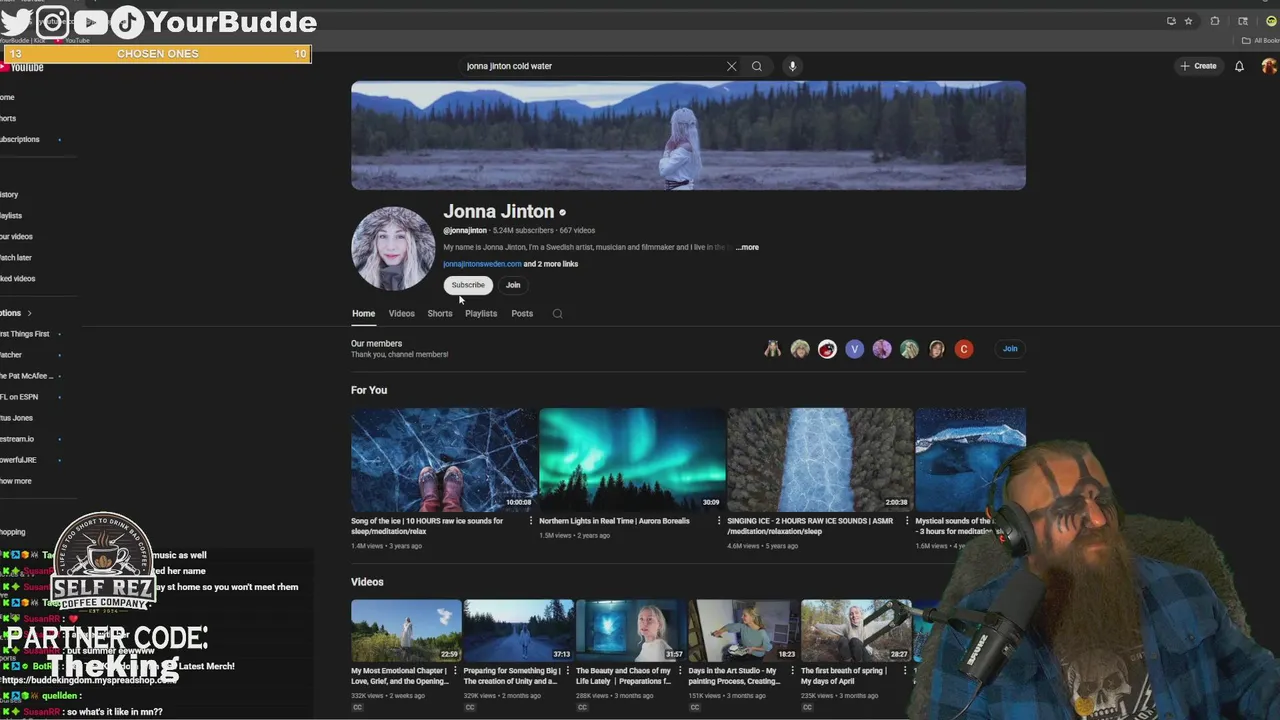Click the YouTube logo in the sidebar

[21, 67]
